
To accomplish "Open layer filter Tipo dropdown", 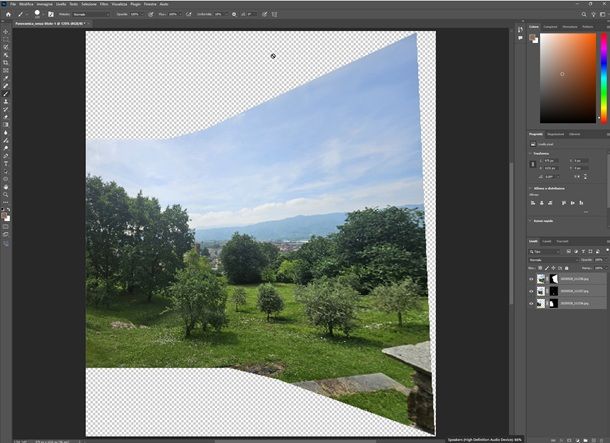I will [546, 252].
